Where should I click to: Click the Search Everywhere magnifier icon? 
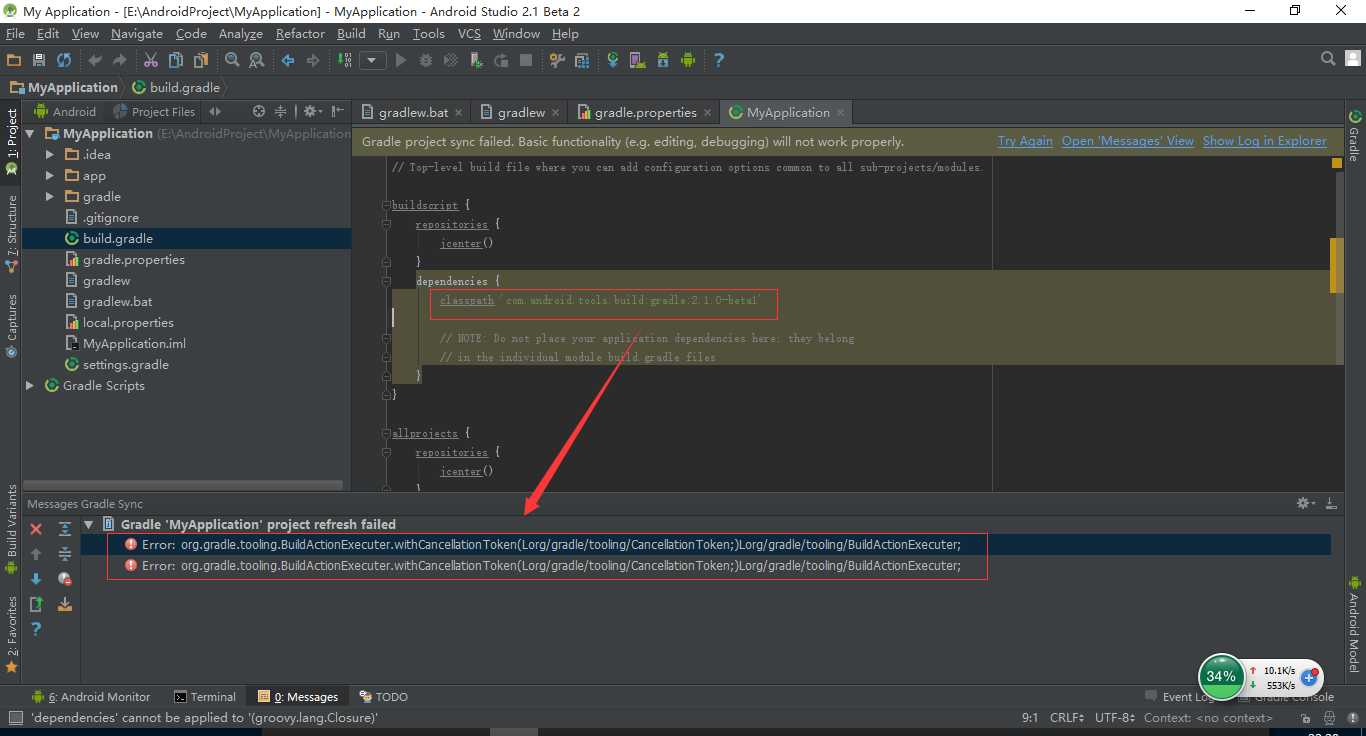tap(1328, 59)
